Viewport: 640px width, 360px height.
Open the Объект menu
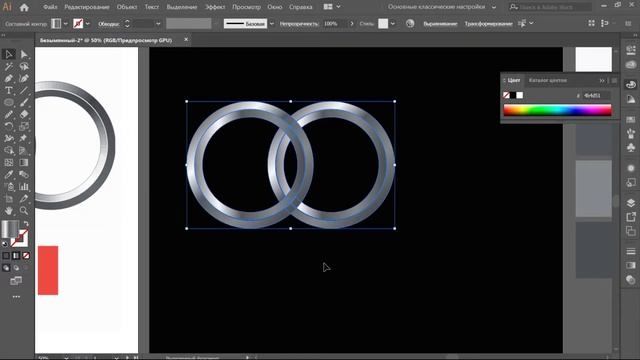[x=127, y=7]
